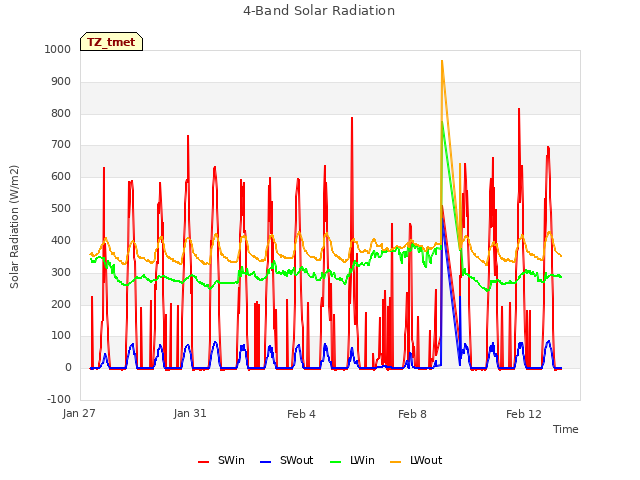This screenshot has width=640, height=480.
Task: Click the orange LWout legend color marker
Action: (x=396, y=462)
